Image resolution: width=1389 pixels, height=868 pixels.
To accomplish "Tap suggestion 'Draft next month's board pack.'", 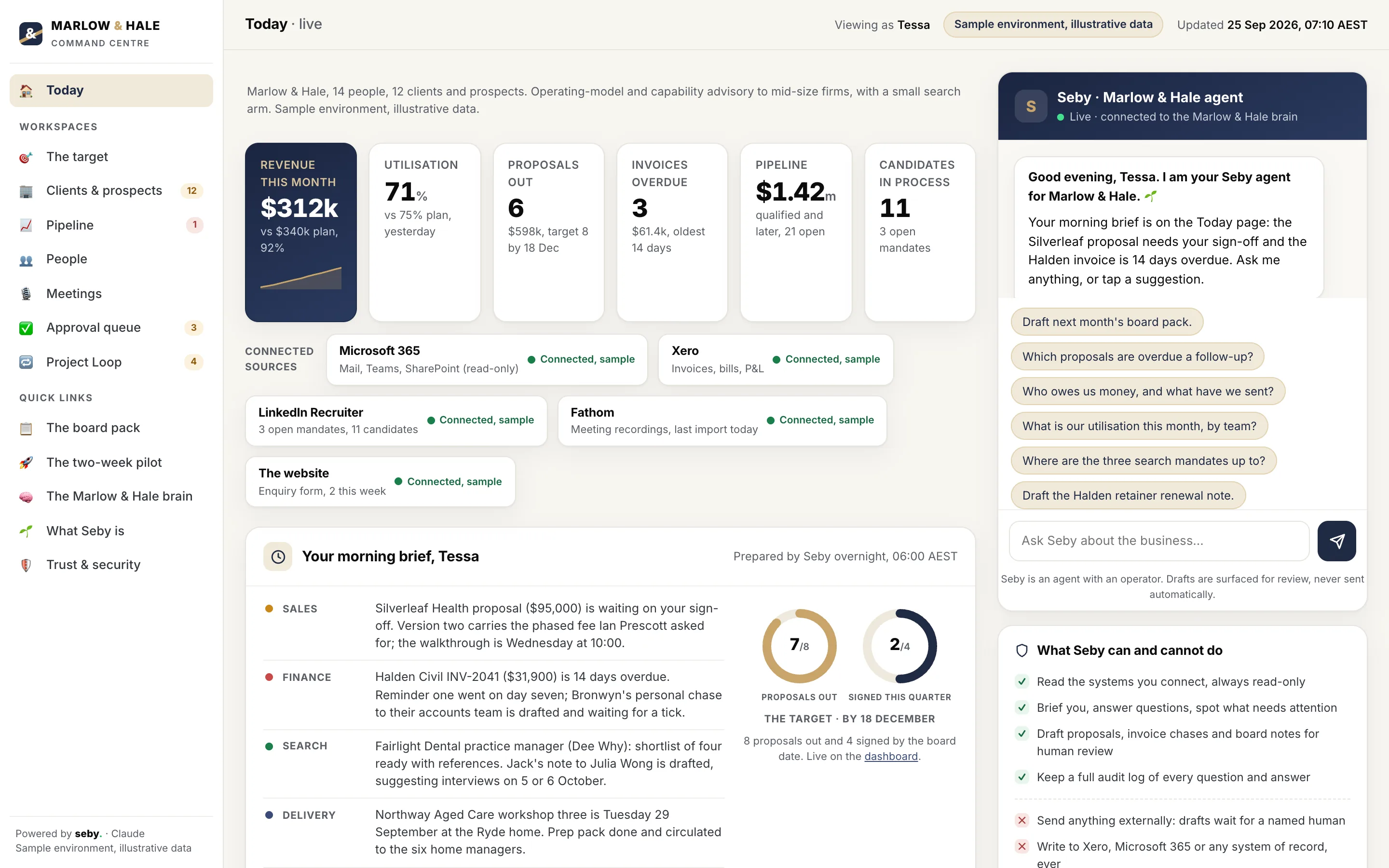I will [1106, 322].
